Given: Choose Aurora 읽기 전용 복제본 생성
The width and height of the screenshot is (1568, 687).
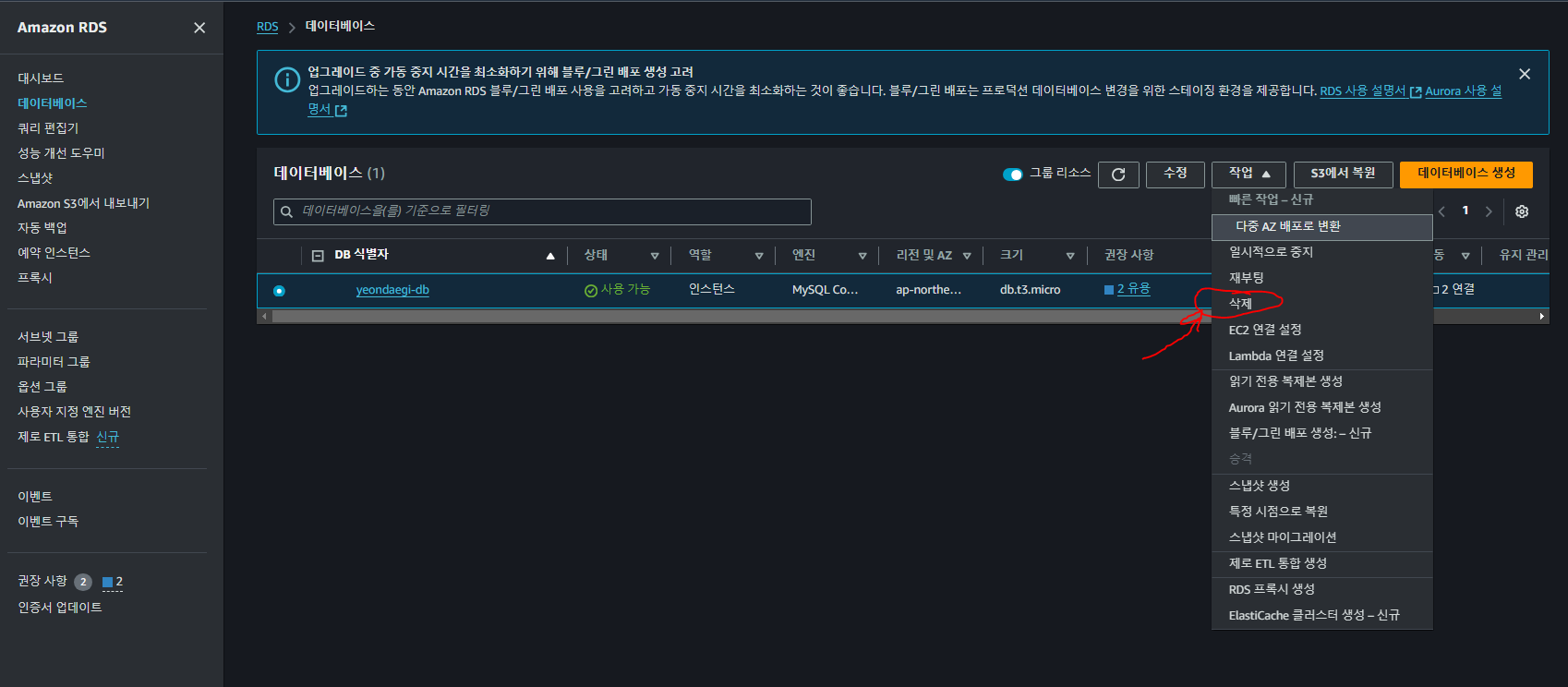Looking at the screenshot, I should tap(1321, 407).
